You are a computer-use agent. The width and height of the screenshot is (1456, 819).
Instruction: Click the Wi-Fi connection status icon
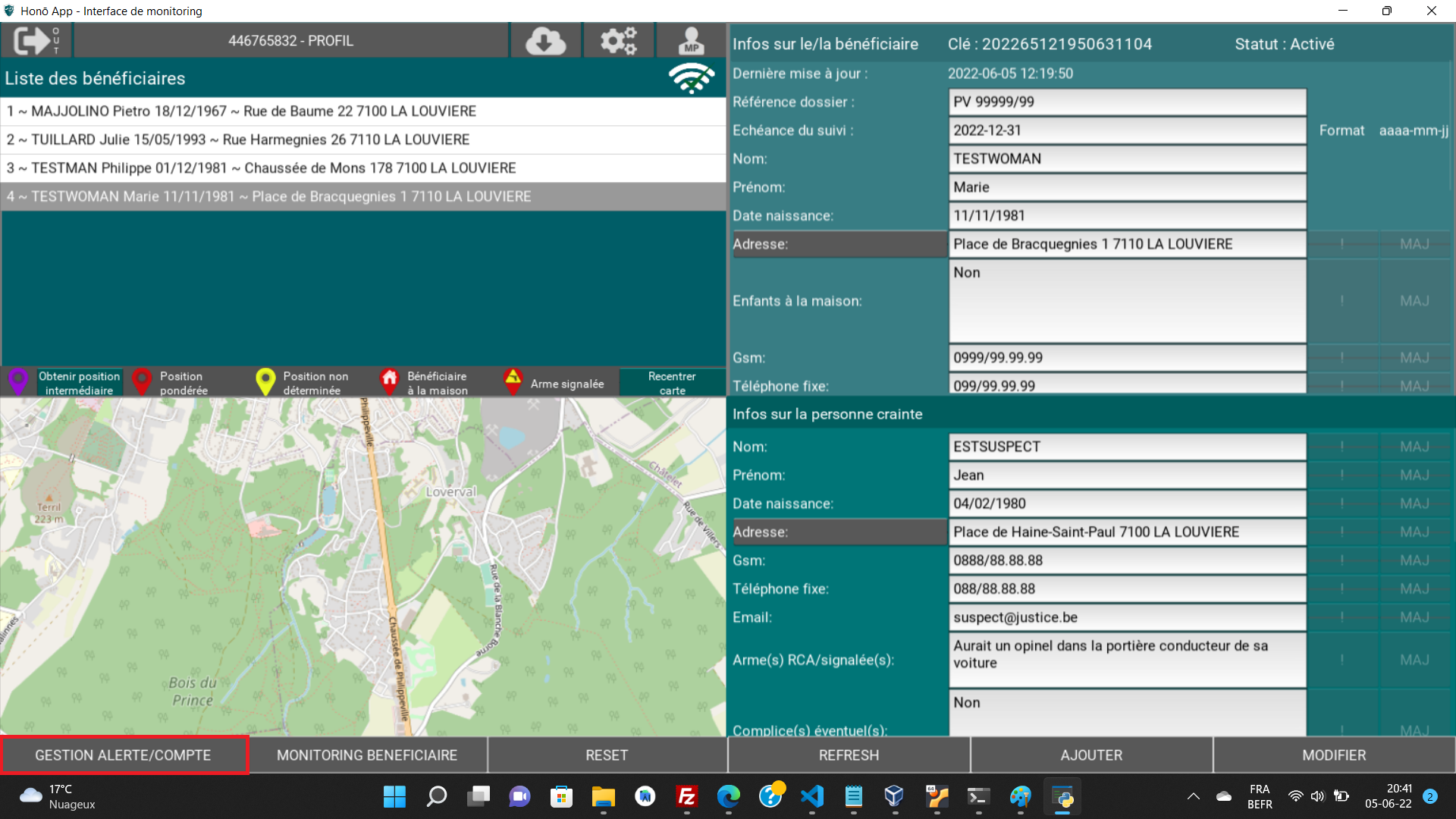pos(691,77)
